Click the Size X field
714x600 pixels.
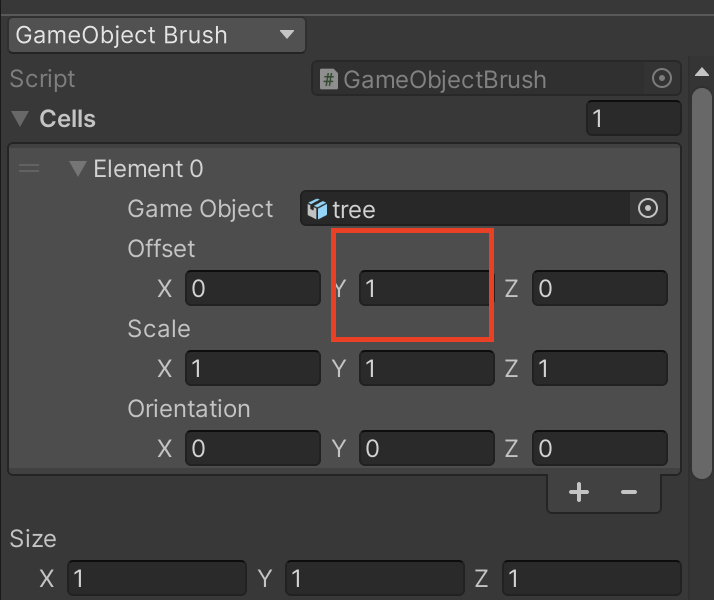(x=156, y=578)
